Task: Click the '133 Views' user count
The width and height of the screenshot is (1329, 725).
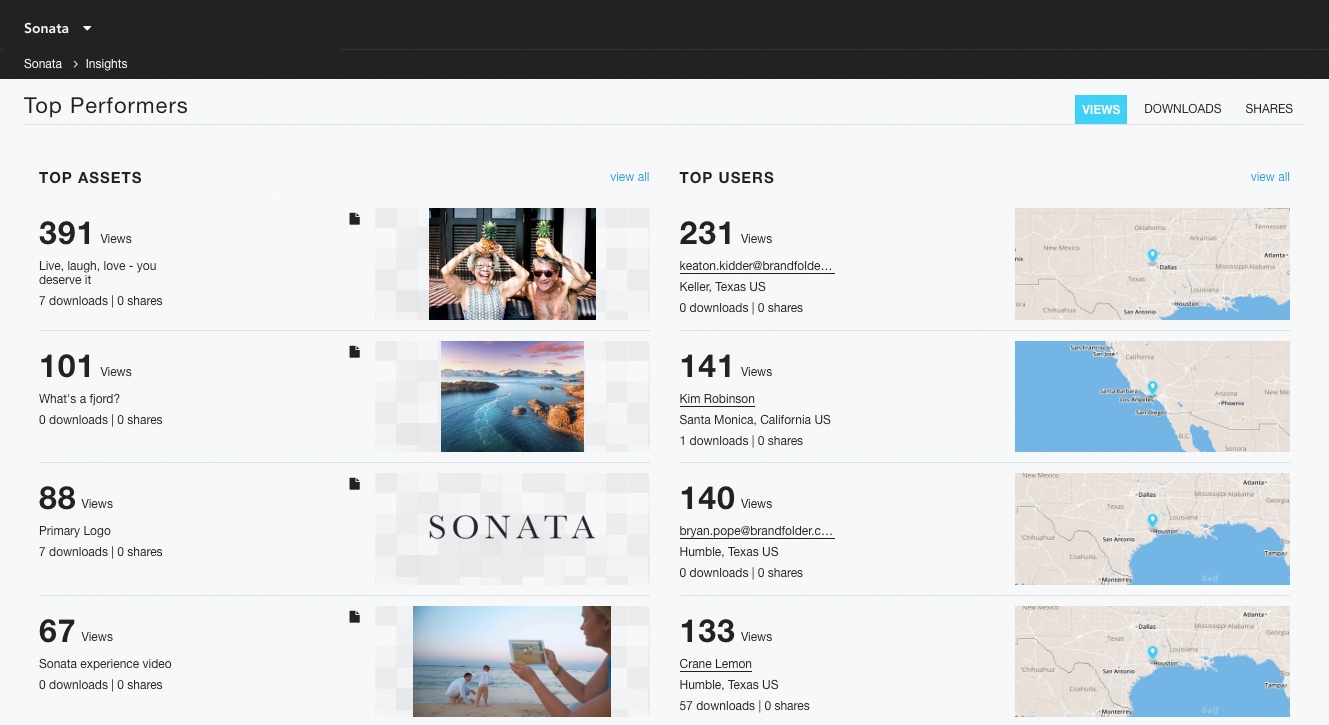Action: (x=726, y=631)
